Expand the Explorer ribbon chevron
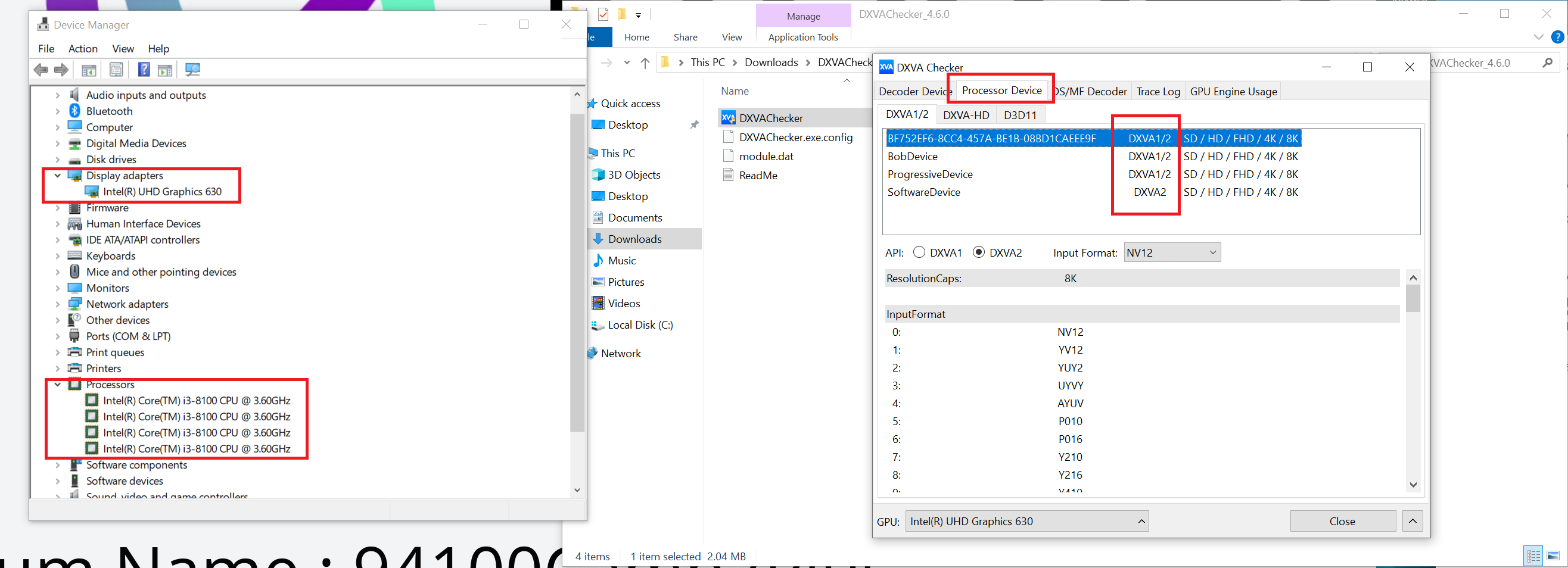This screenshot has height=568, width=1568. pyautogui.click(x=1539, y=37)
